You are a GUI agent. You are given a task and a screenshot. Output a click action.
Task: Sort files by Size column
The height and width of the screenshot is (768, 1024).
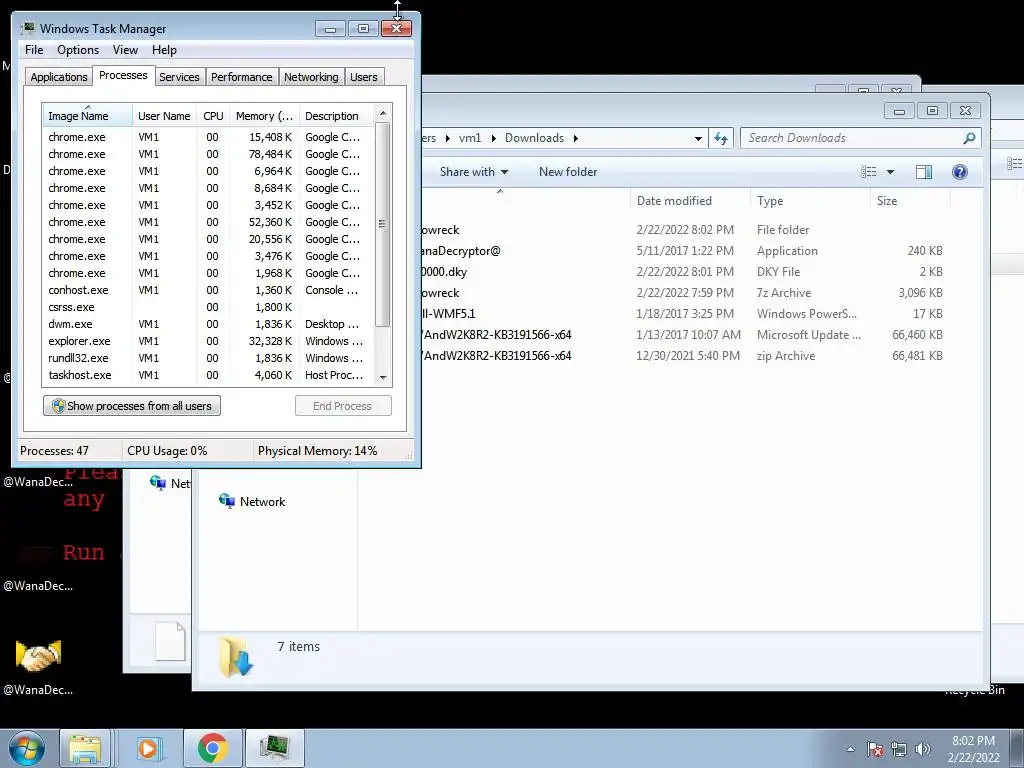910,200
